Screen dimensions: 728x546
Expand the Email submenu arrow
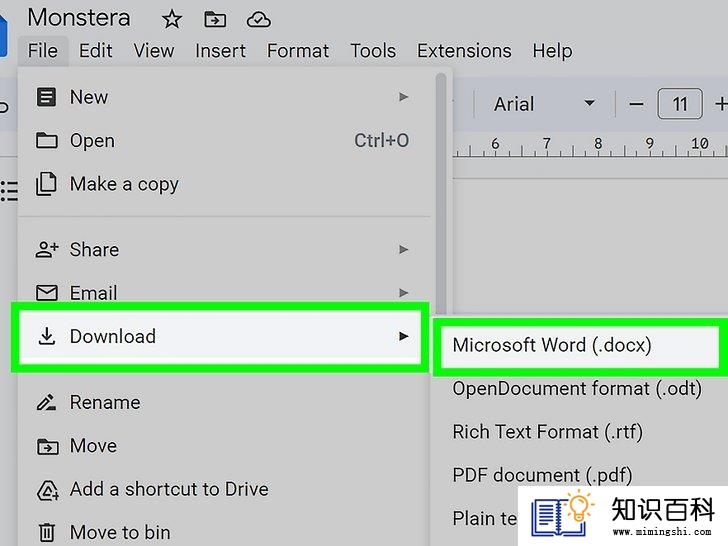click(x=403, y=292)
